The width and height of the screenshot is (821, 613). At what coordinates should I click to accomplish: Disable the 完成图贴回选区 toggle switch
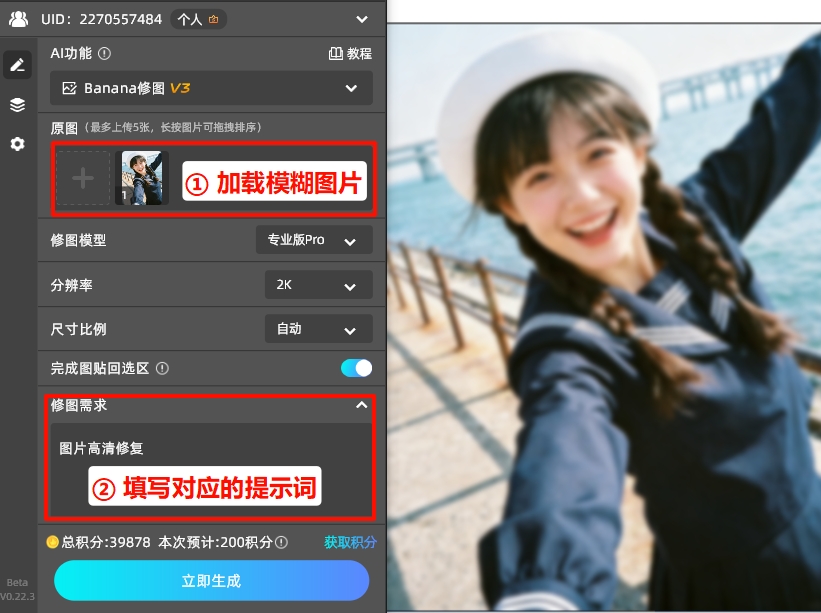point(356,368)
